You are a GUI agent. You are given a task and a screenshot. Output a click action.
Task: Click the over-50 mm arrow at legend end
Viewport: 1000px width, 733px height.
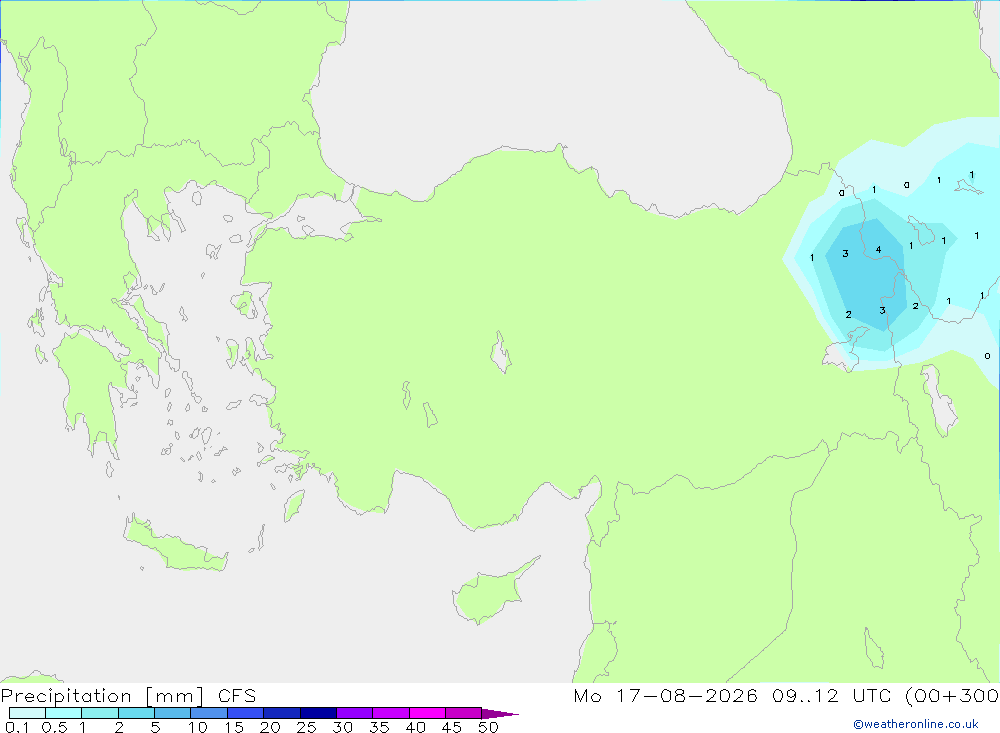point(500,714)
